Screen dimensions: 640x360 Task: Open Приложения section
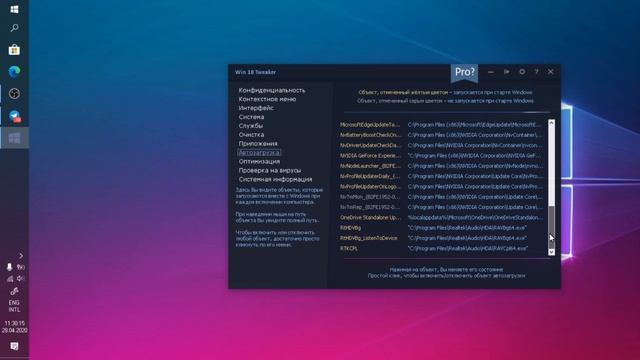click(x=258, y=144)
